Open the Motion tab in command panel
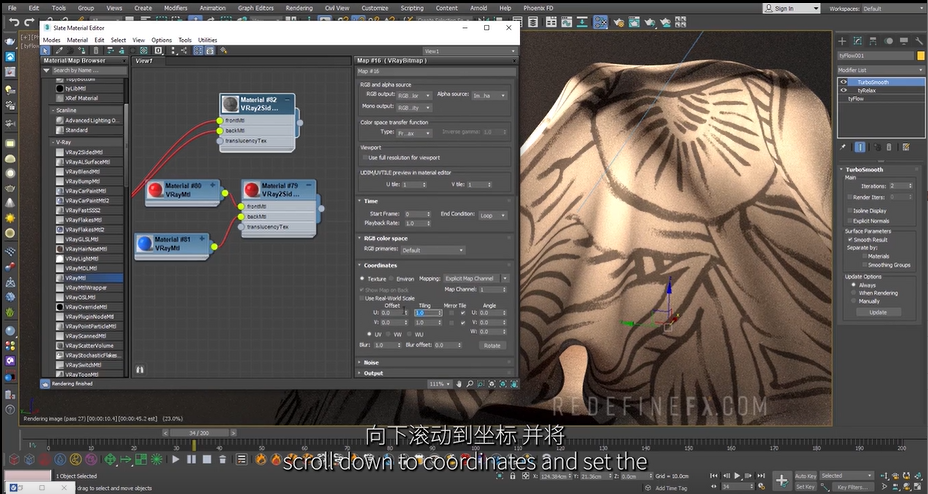The width and height of the screenshot is (928, 494). [888, 41]
